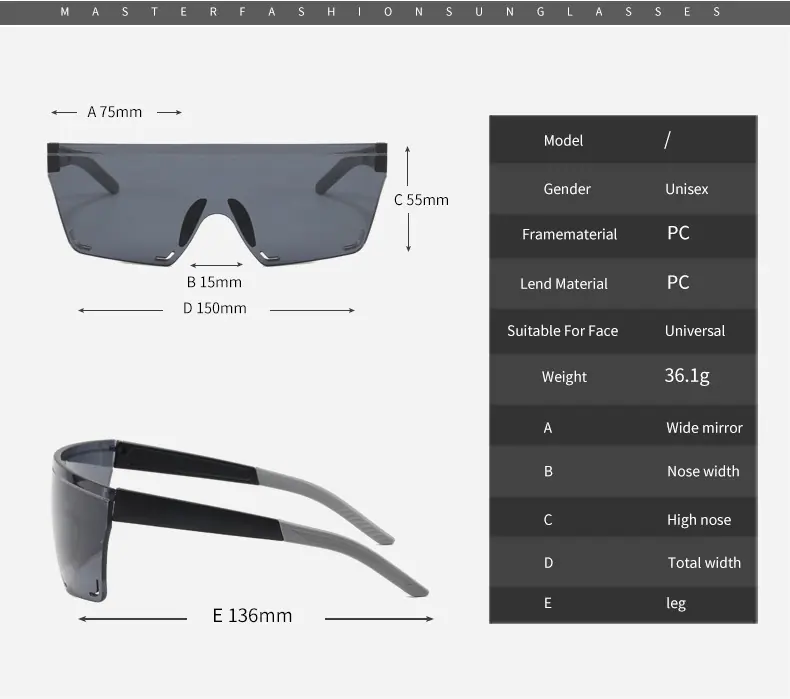Screen dimensions: 790x699
Task: Click the 'Suitable For Face' label
Action: 562,331
